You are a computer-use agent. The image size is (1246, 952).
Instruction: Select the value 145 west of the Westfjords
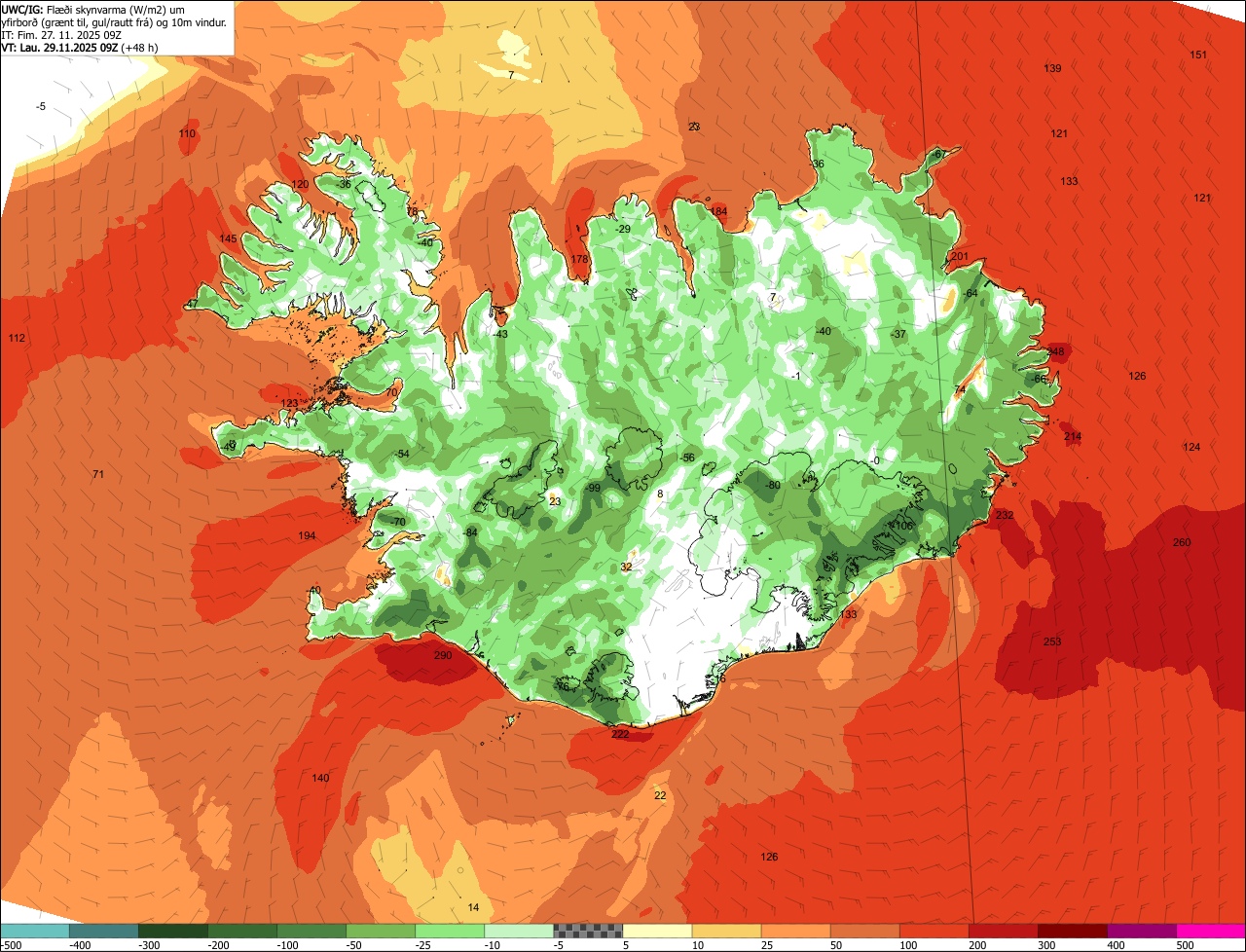(x=228, y=238)
